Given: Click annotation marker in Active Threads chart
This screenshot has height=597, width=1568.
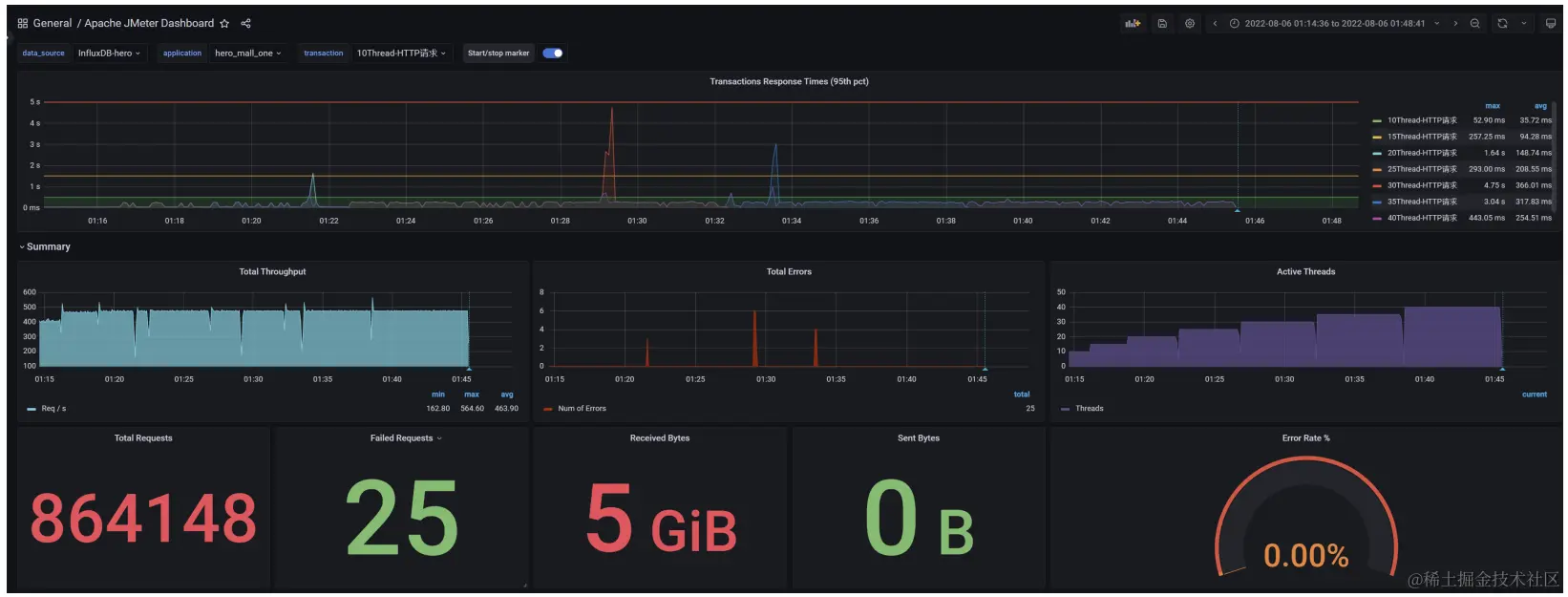Looking at the screenshot, I should click(1502, 368).
